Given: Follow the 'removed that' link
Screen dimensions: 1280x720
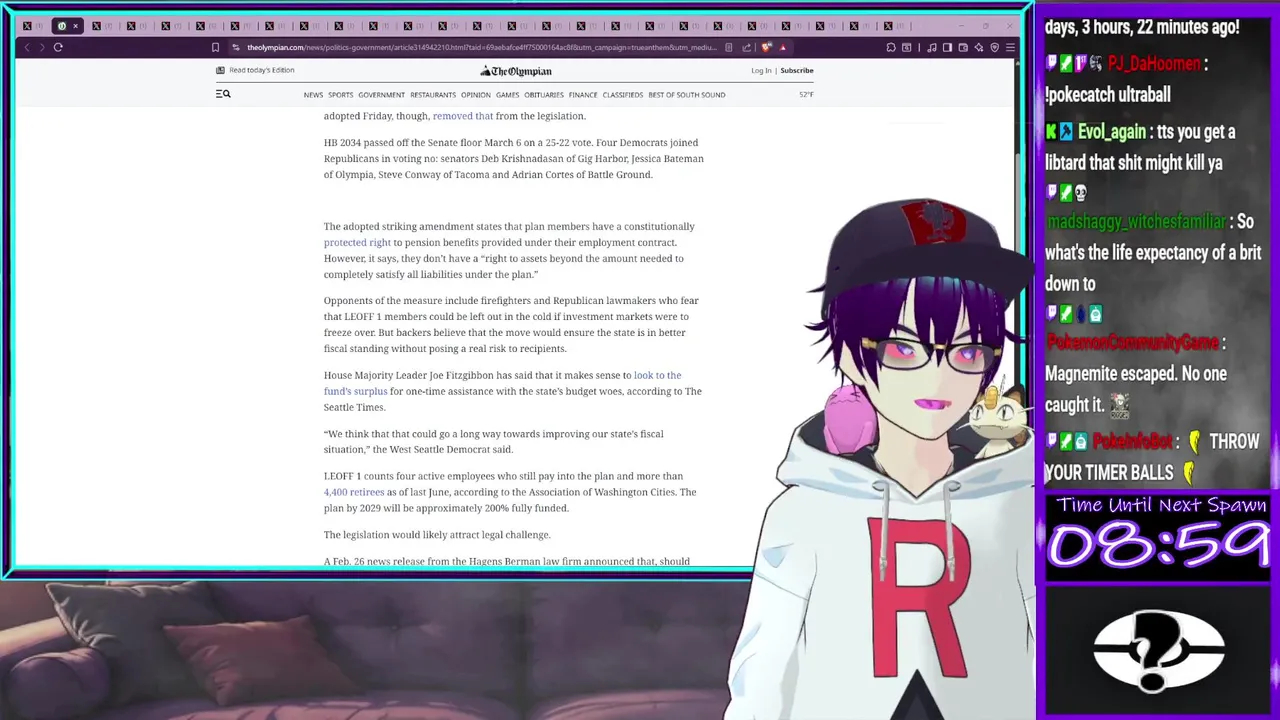Looking at the screenshot, I should coord(462,116).
